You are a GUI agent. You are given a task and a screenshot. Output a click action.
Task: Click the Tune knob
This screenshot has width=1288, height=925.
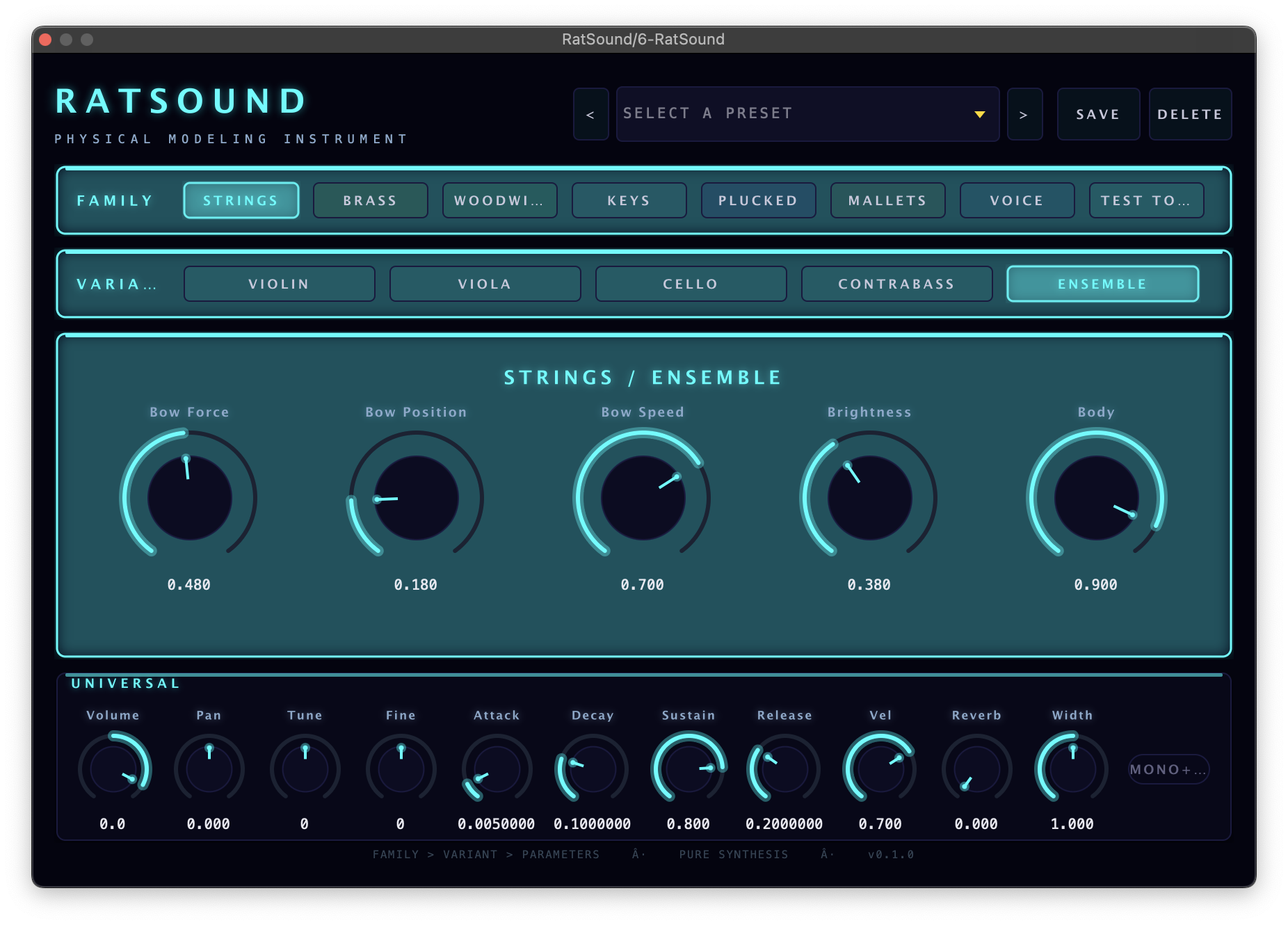(x=305, y=769)
